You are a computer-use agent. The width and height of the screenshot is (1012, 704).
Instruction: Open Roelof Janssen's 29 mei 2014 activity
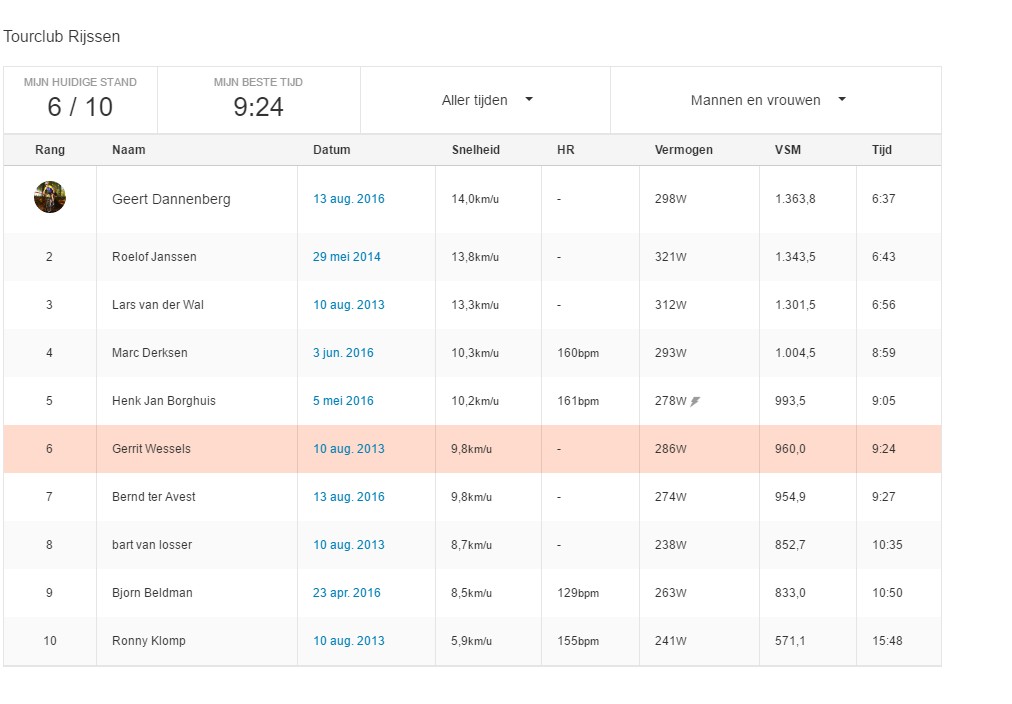(x=346, y=257)
